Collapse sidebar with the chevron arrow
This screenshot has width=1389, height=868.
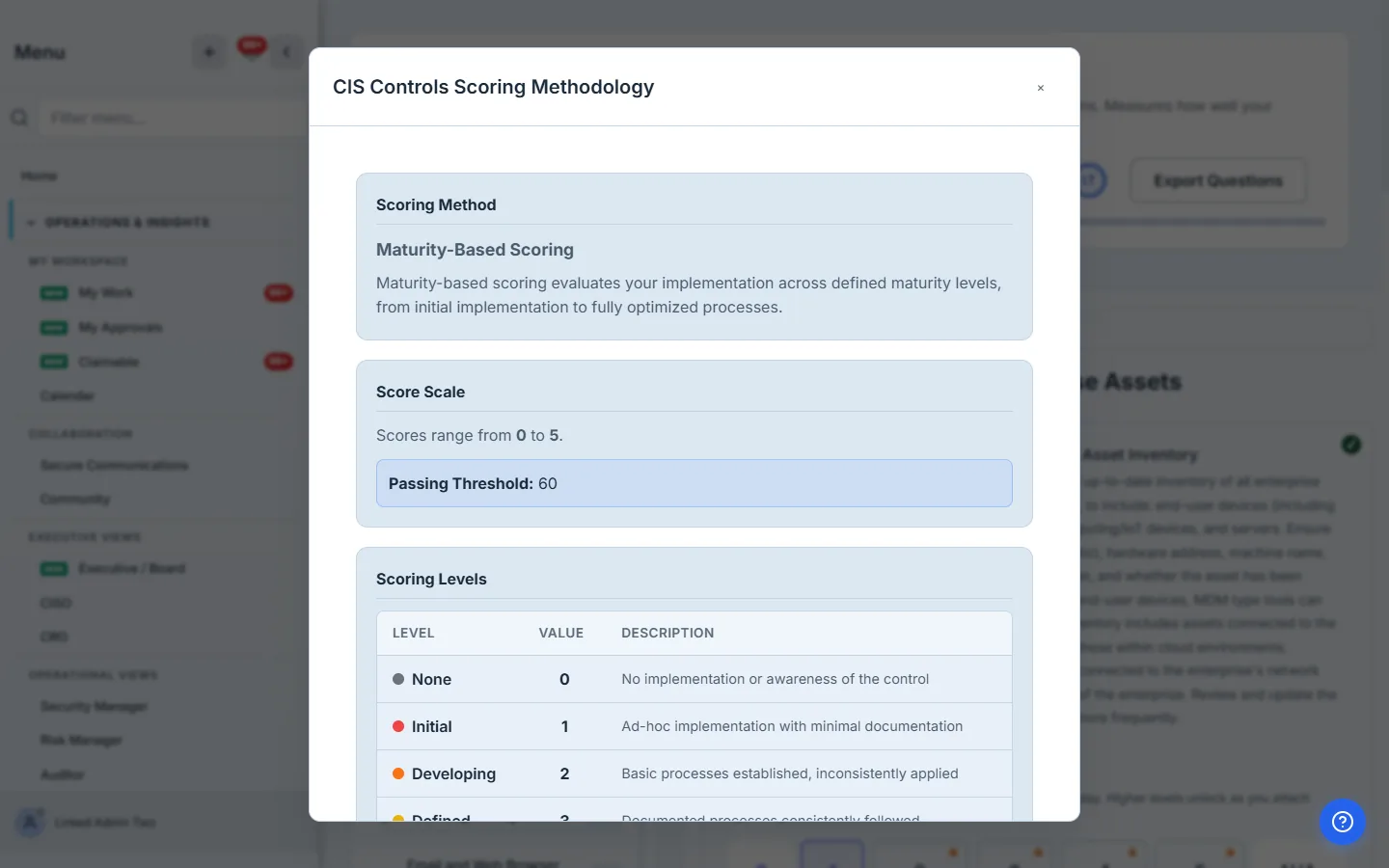coord(286,52)
